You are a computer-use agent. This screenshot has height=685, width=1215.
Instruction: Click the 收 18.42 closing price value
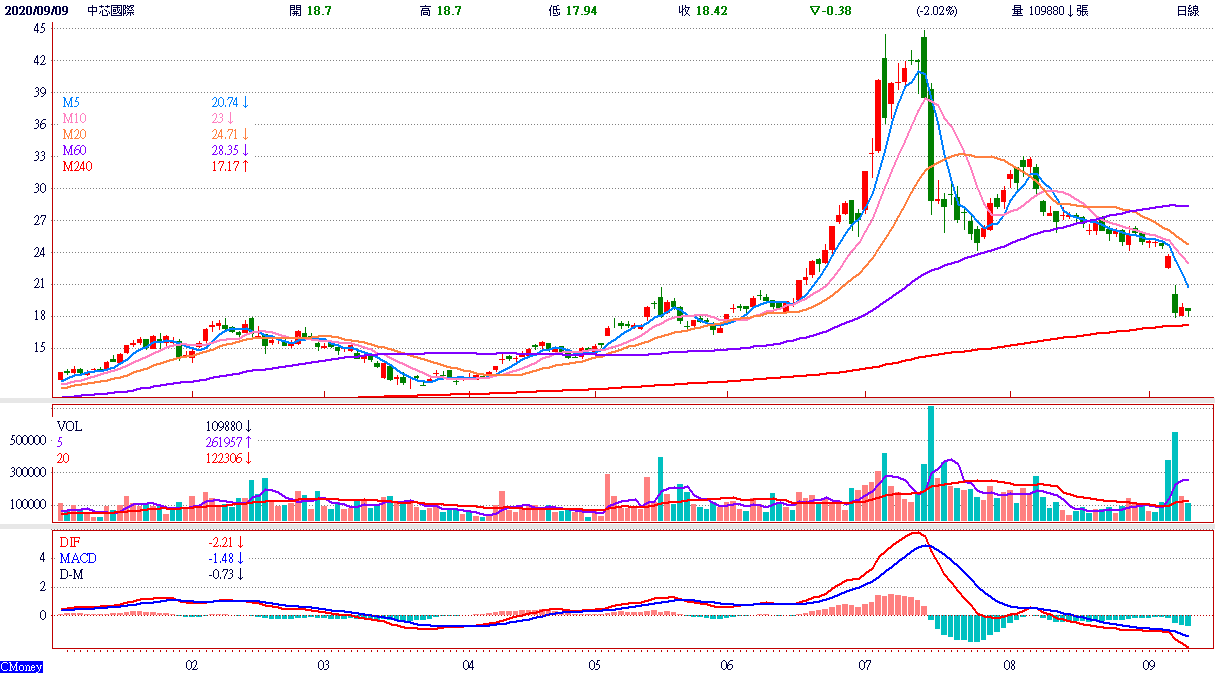697,10
